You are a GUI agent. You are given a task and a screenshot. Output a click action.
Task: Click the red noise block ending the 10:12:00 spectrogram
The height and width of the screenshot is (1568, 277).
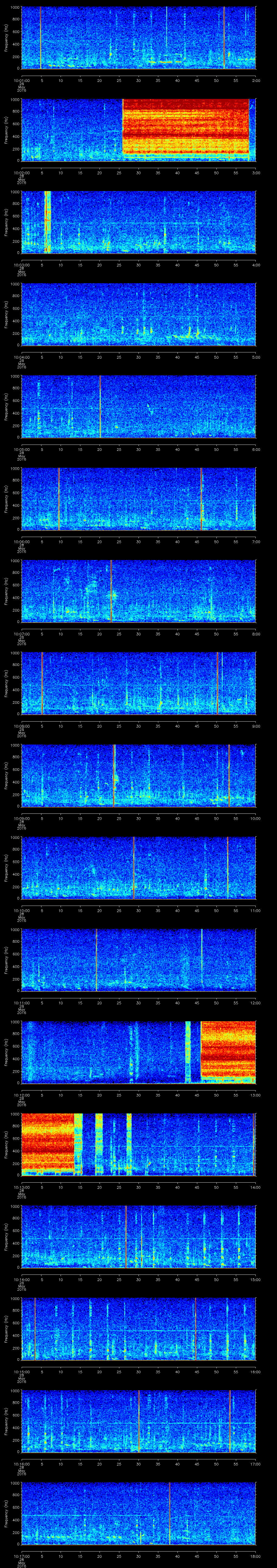pyautogui.click(x=228, y=1052)
